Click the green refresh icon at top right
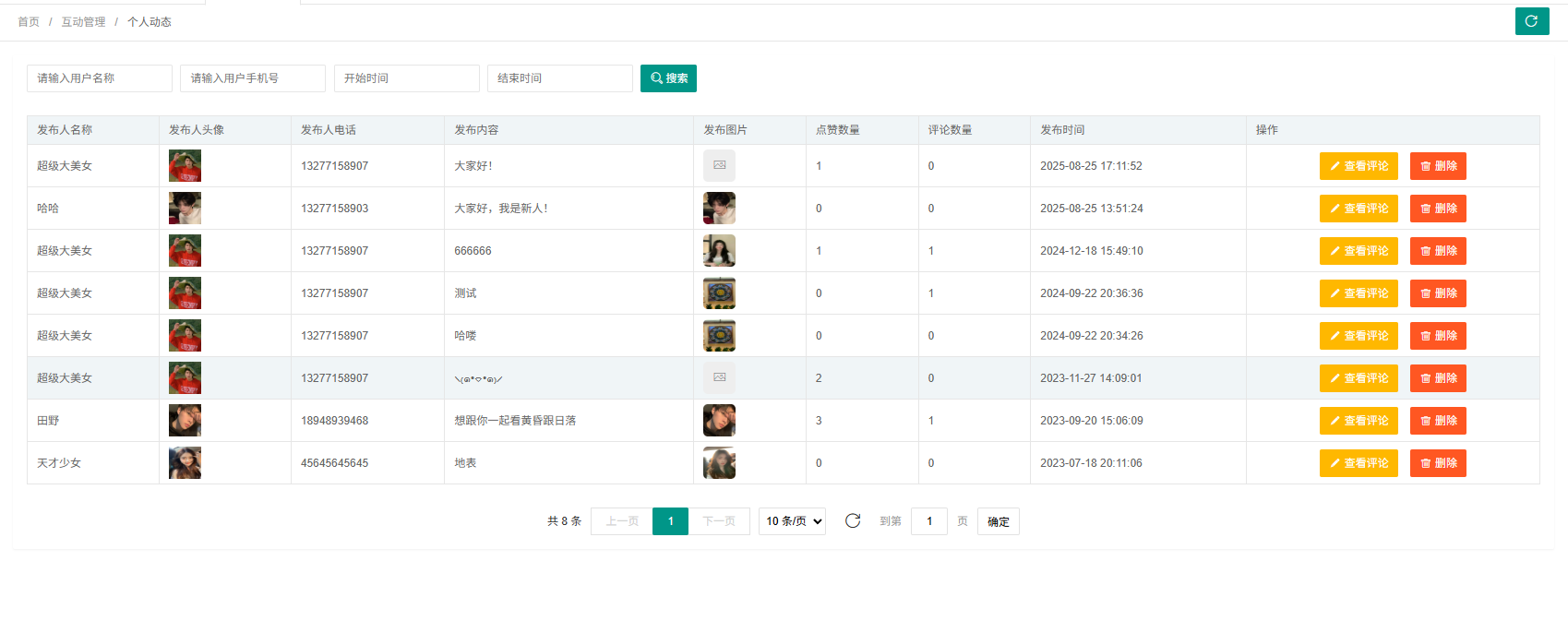This screenshot has width=1568, height=621. 1531,21
